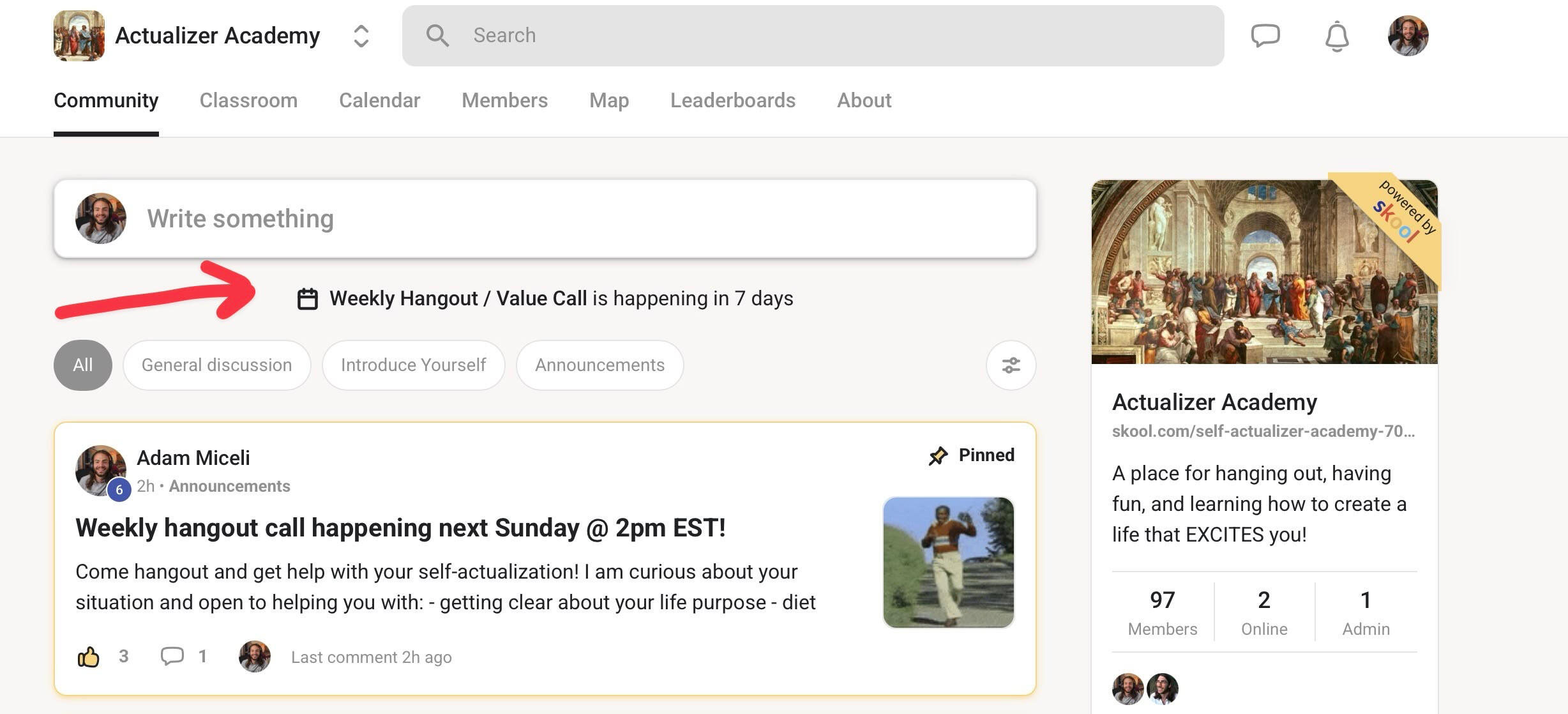Click the calendar icon beside Weekly Hangout
The image size is (1568, 714).
(308, 299)
